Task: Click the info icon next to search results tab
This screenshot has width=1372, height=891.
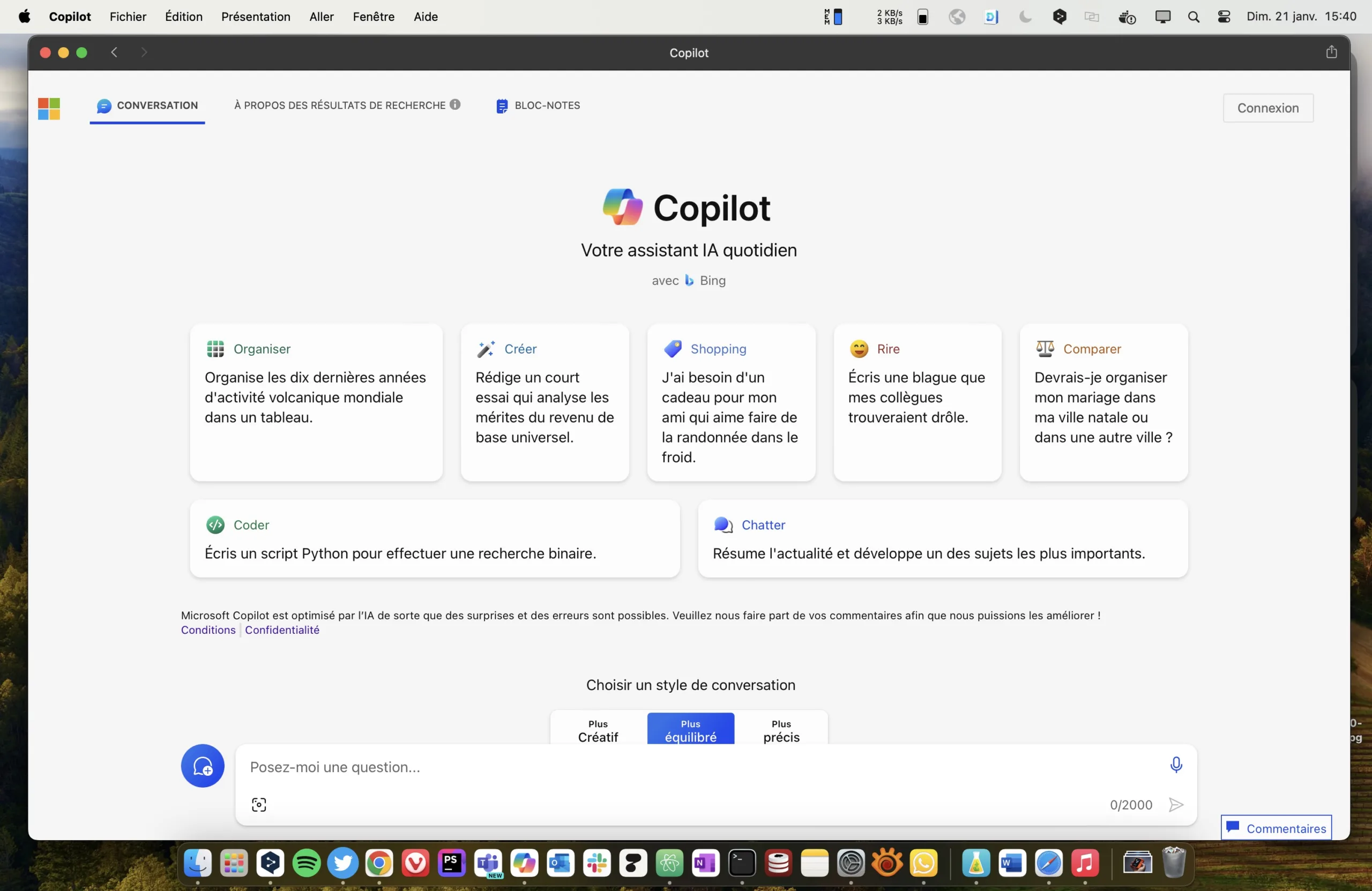Action: coord(455,104)
